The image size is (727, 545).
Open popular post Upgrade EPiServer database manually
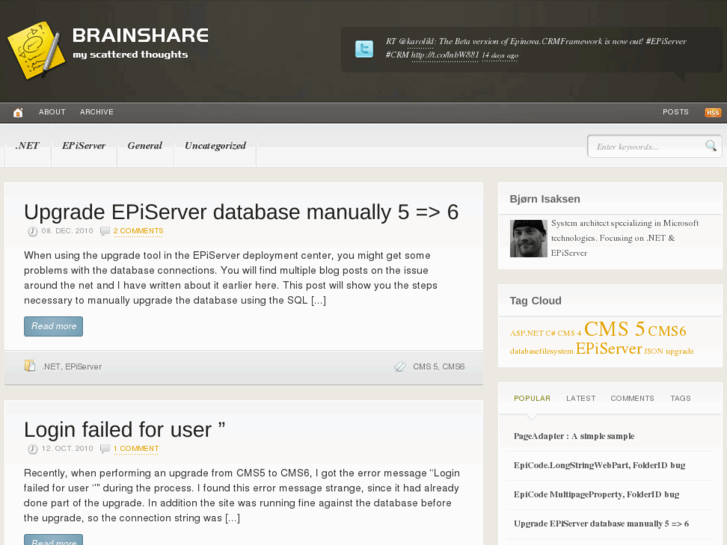pyautogui.click(x=601, y=524)
